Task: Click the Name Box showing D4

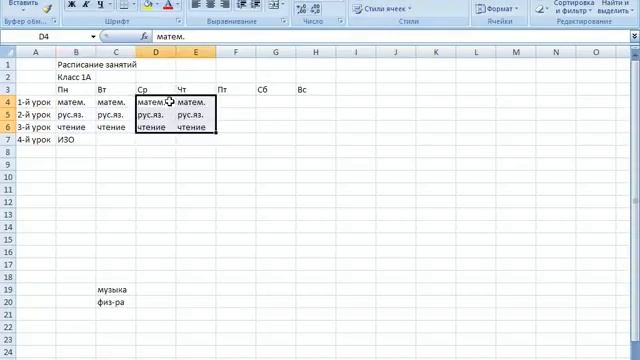Action: (44, 37)
